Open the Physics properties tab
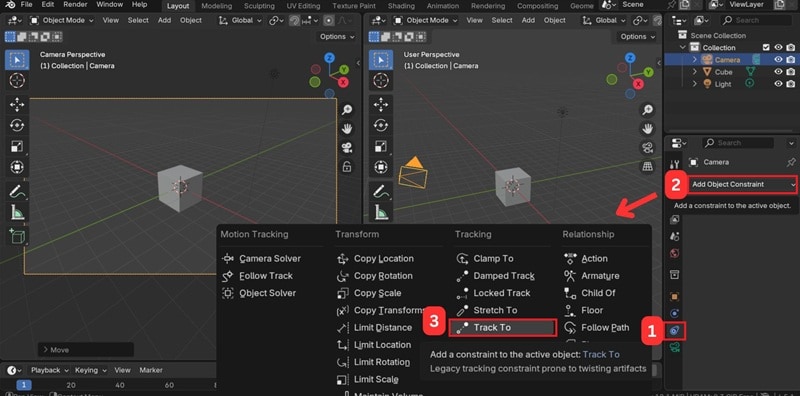This screenshot has width=800, height=396. 674,314
